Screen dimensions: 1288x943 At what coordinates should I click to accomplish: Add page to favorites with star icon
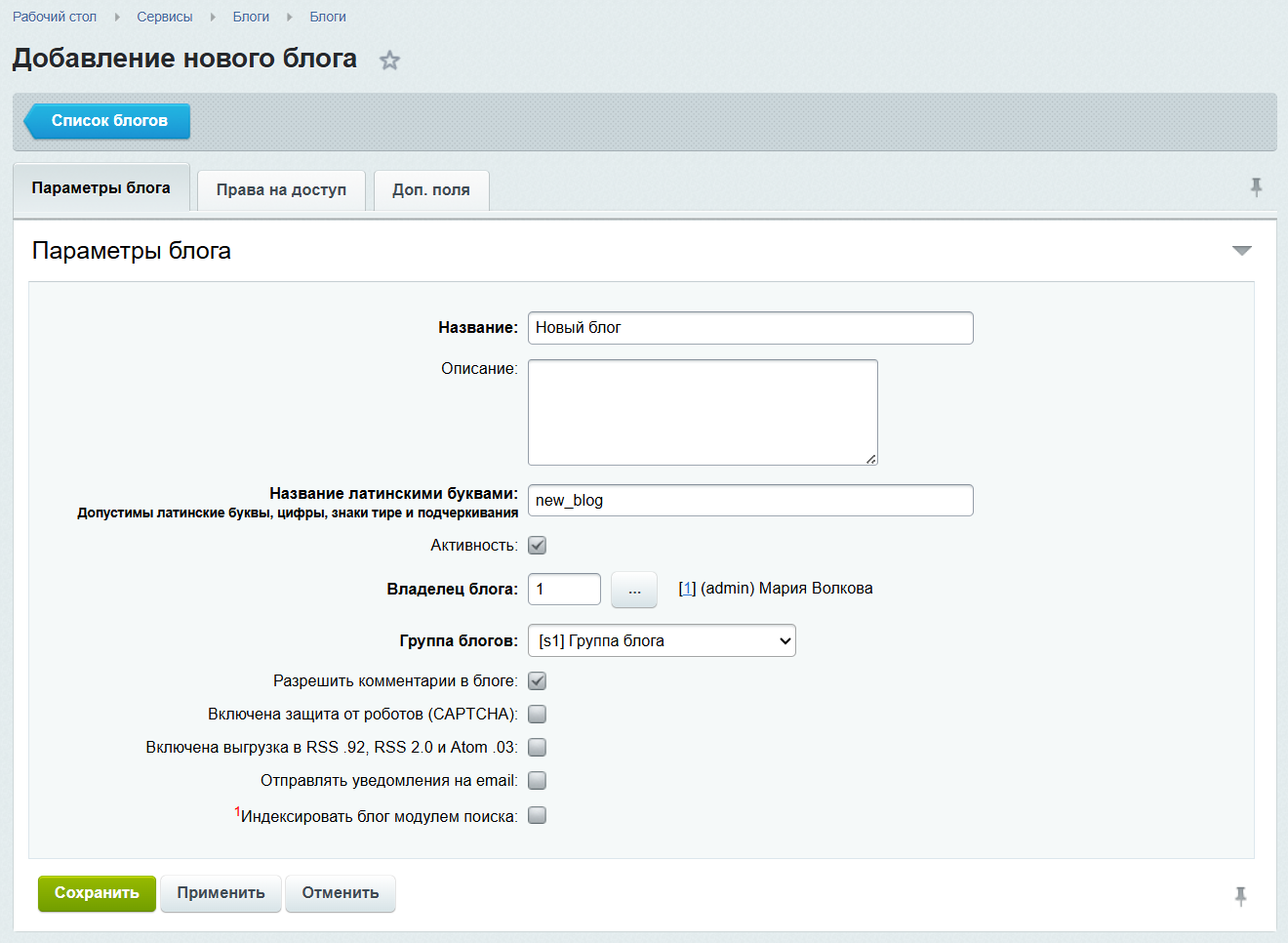tap(389, 61)
